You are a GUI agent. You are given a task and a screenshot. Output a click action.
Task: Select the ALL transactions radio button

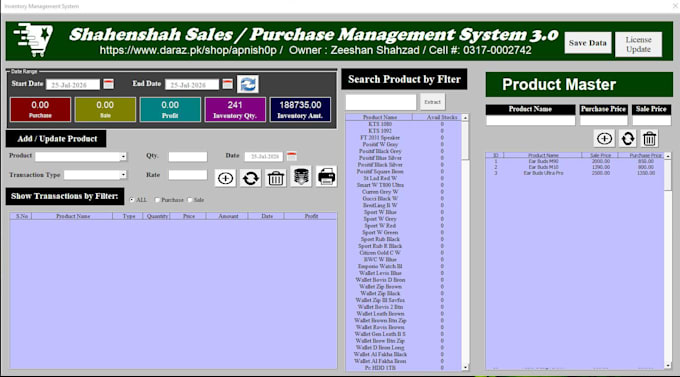(132, 200)
